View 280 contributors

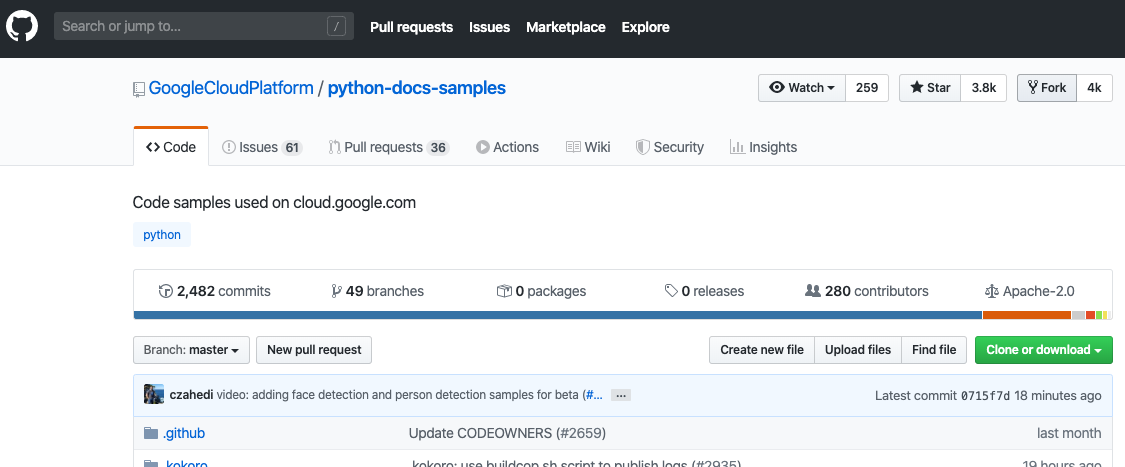tap(867, 291)
